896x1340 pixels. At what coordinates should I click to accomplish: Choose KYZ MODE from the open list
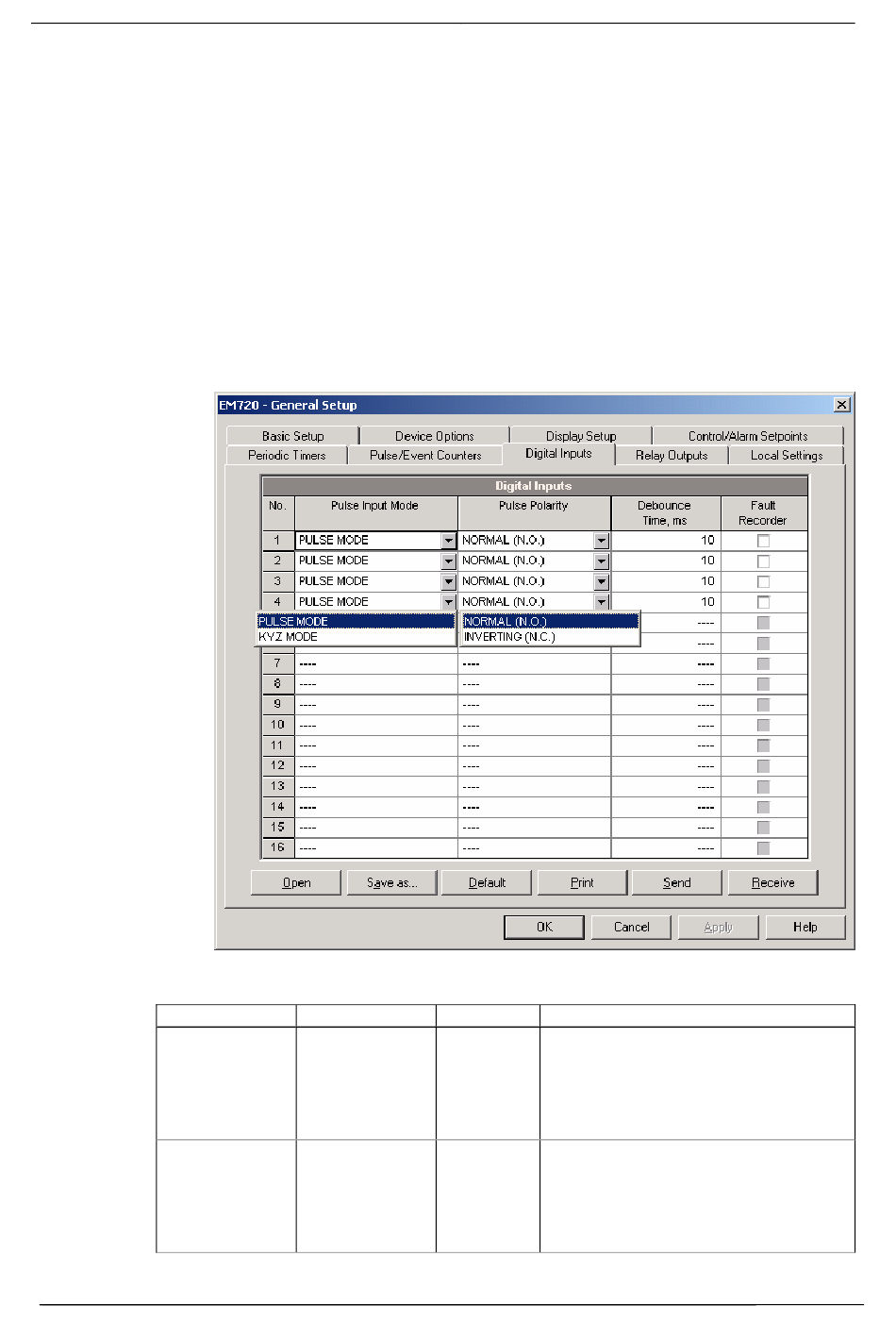click(x=356, y=637)
